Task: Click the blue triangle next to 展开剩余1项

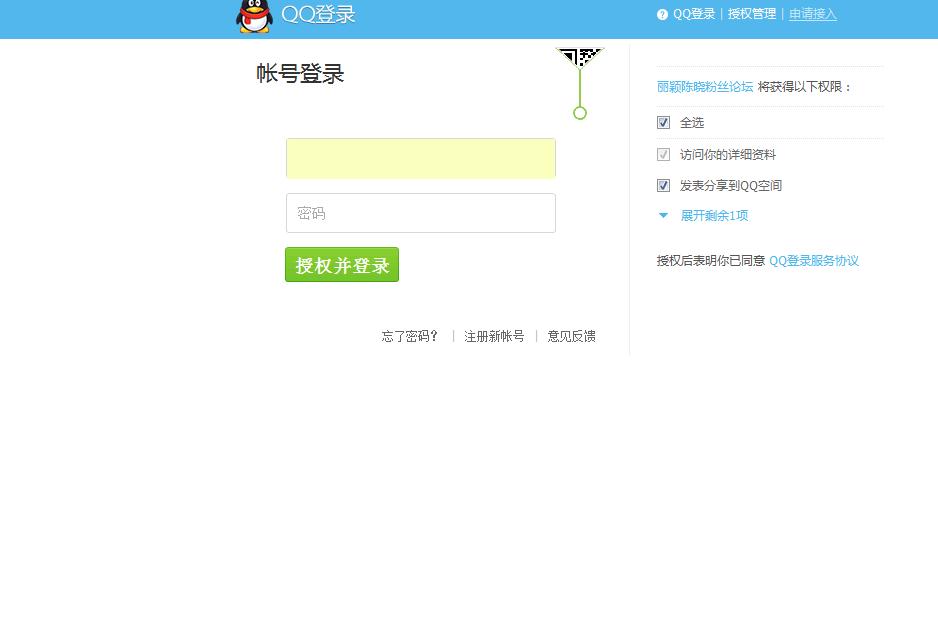Action: 663,215
